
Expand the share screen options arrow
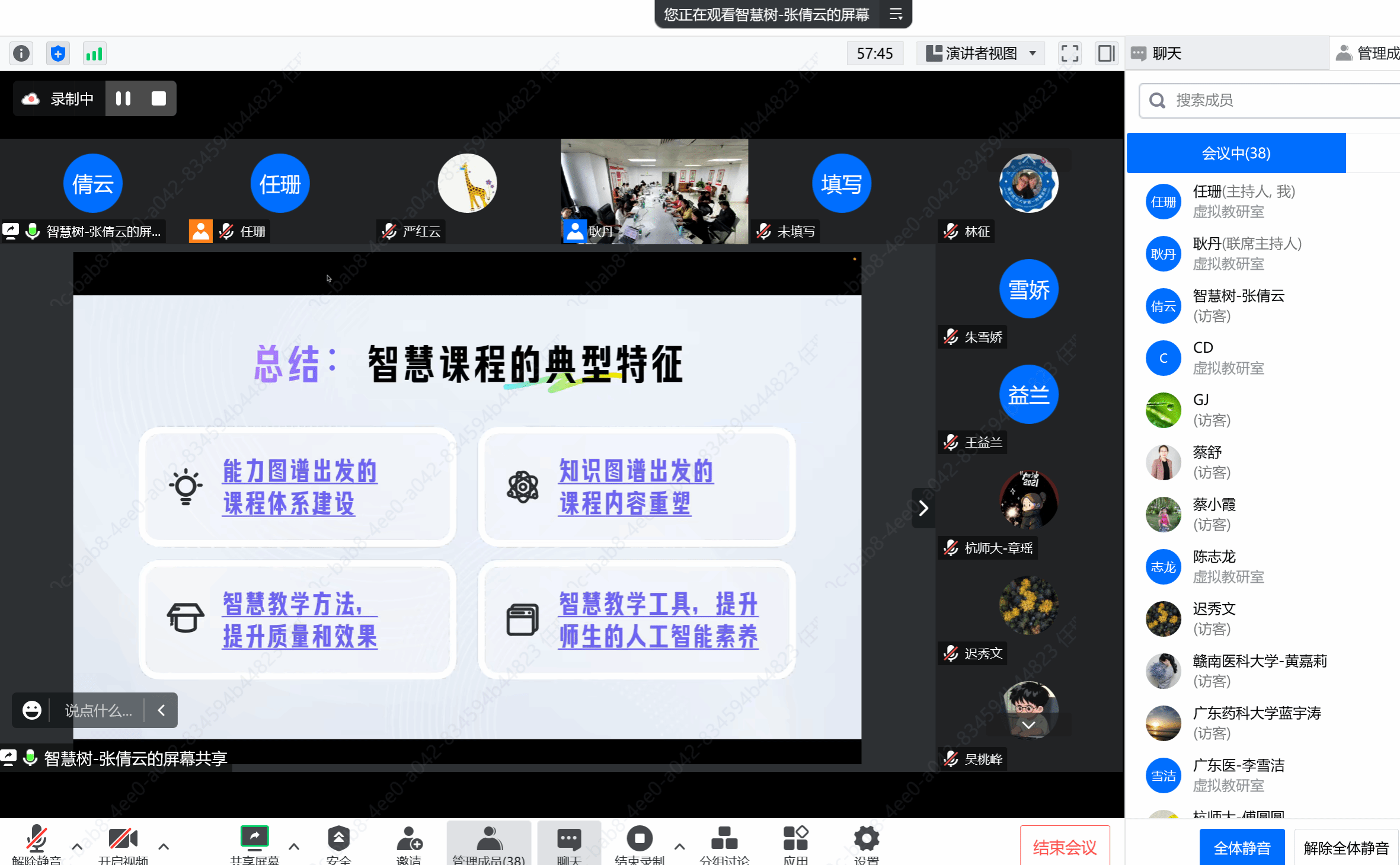pyautogui.click(x=293, y=846)
